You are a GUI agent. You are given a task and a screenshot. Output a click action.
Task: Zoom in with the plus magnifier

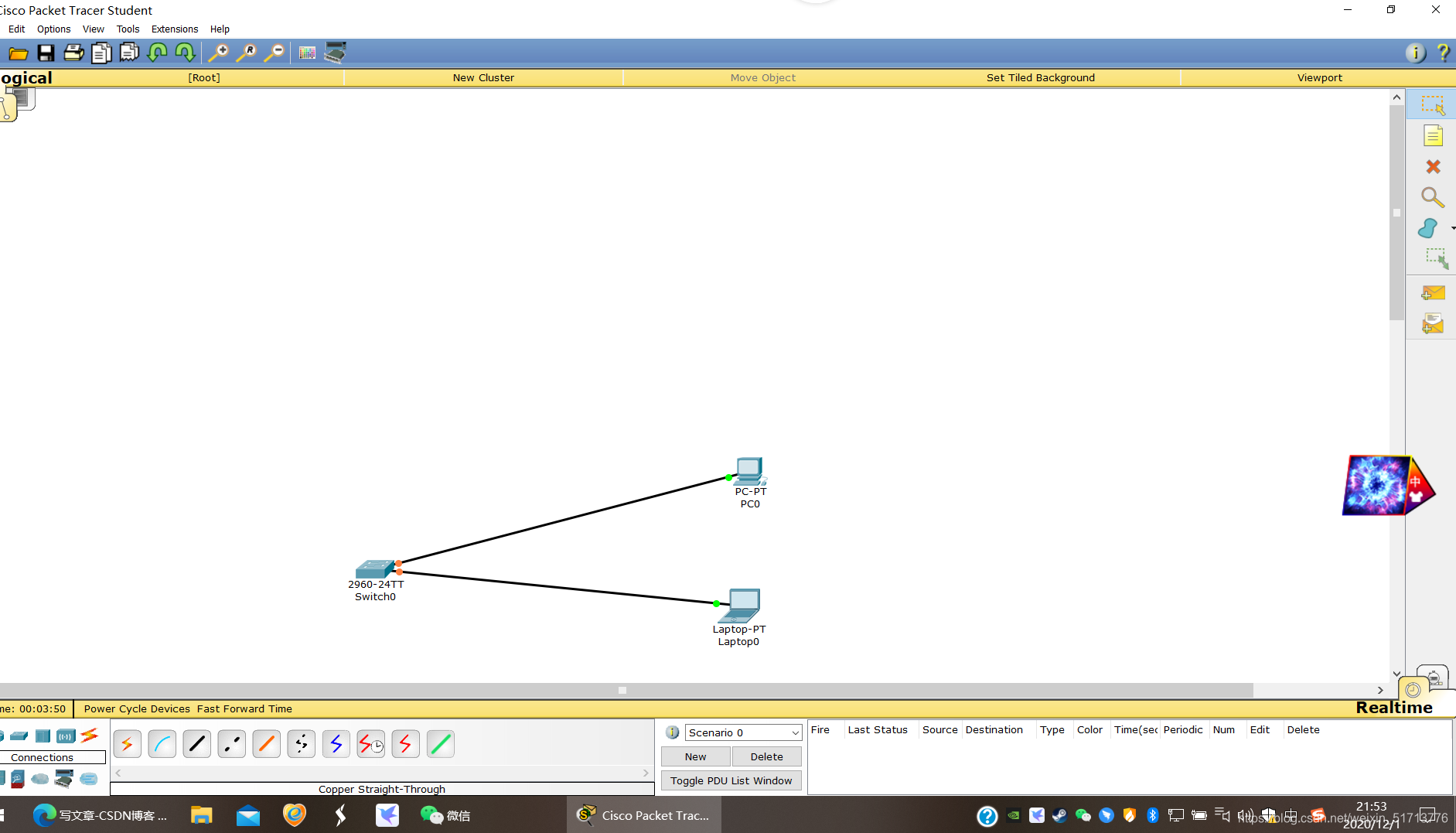click(x=218, y=53)
